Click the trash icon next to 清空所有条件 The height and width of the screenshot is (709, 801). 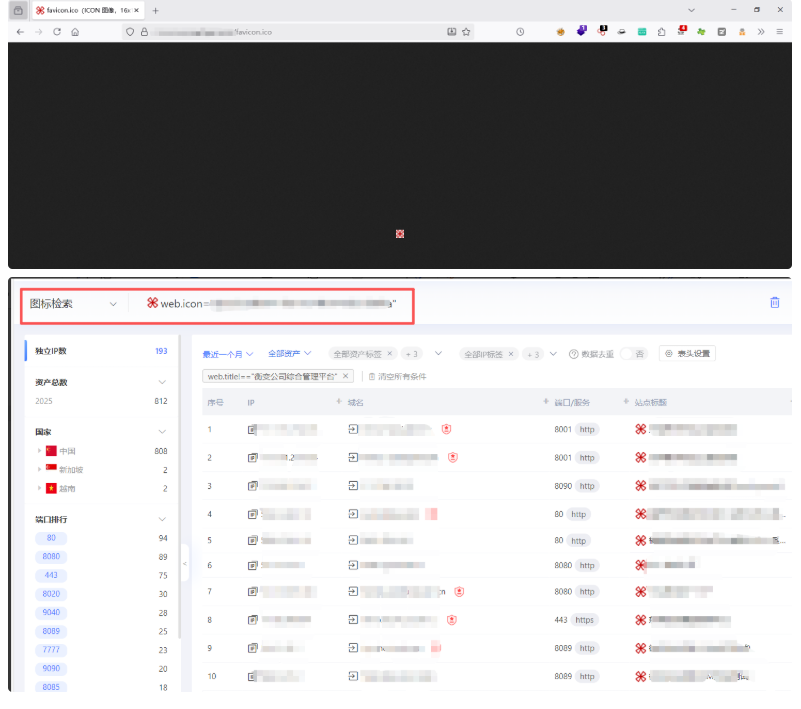pos(372,376)
